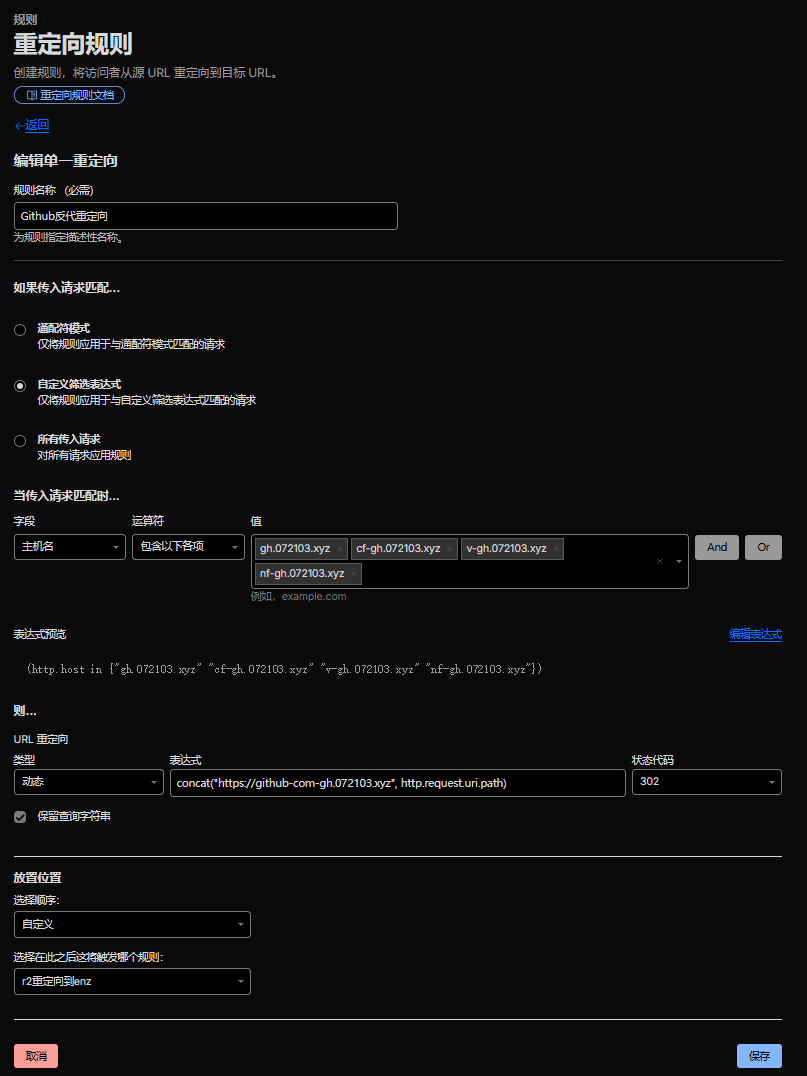Clear all hostname values with the X icon

click(659, 561)
